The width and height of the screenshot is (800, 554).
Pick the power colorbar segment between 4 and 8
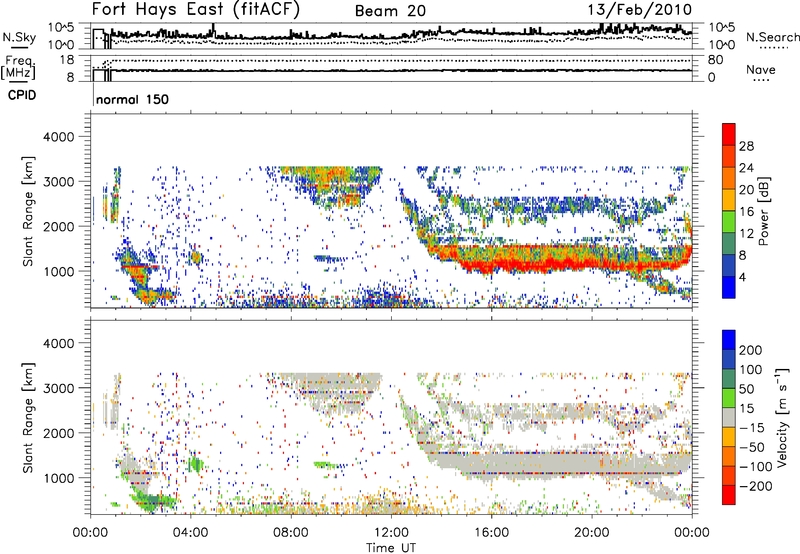click(x=729, y=266)
